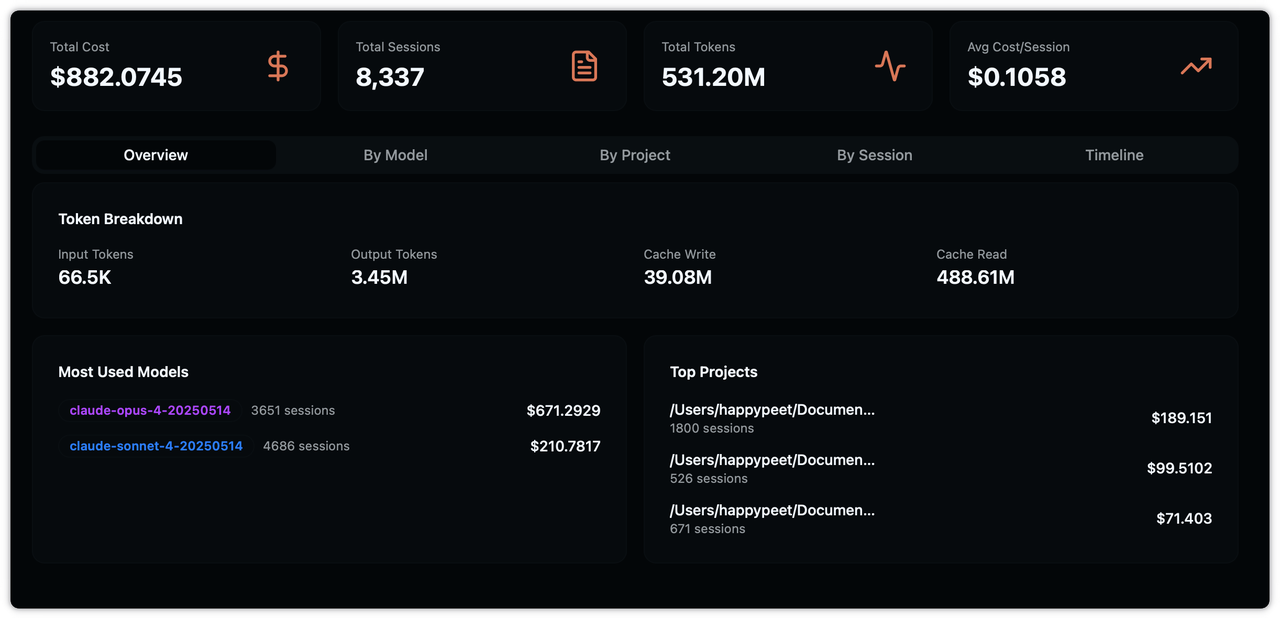Click the claude-sonnet-4-20250514 model name

(156, 446)
